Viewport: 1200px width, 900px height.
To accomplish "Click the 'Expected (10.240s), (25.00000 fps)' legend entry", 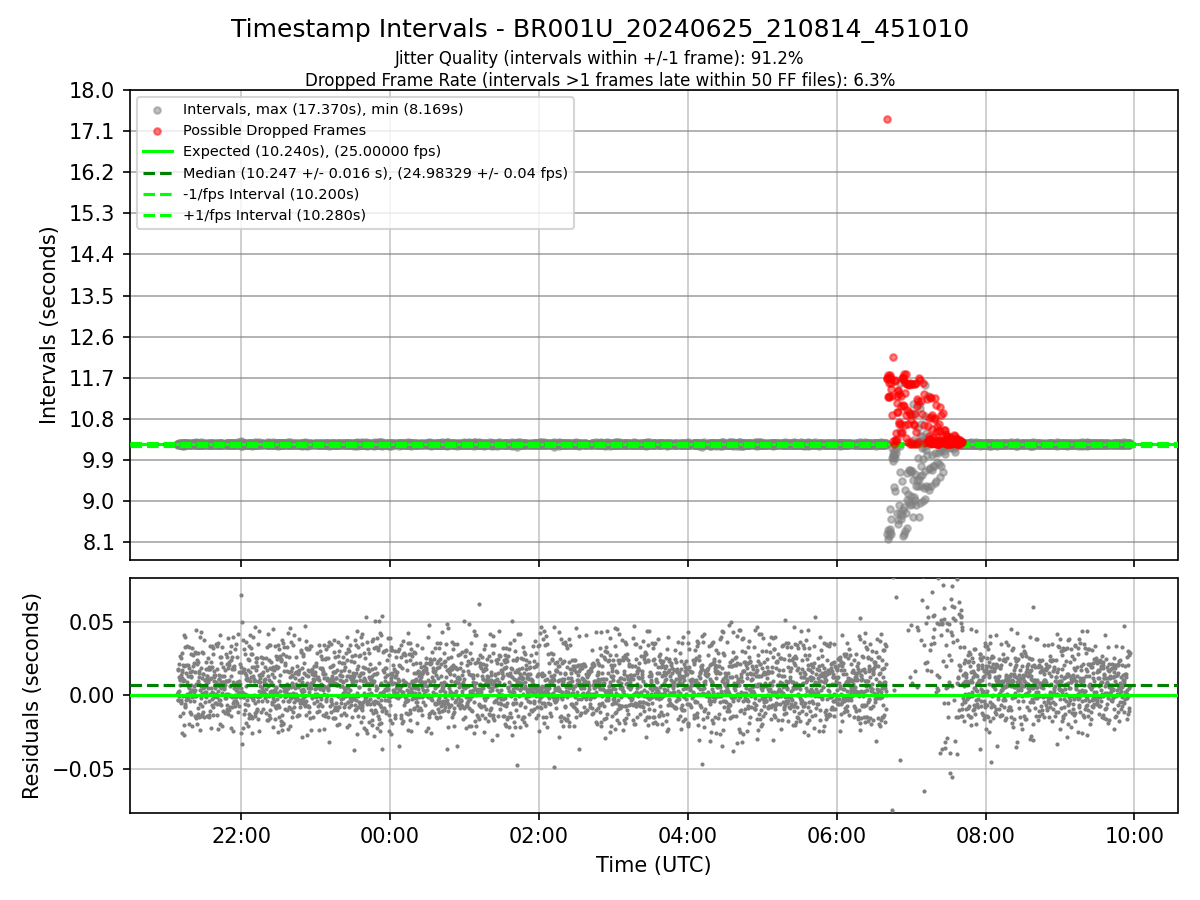I will click(x=312, y=151).
